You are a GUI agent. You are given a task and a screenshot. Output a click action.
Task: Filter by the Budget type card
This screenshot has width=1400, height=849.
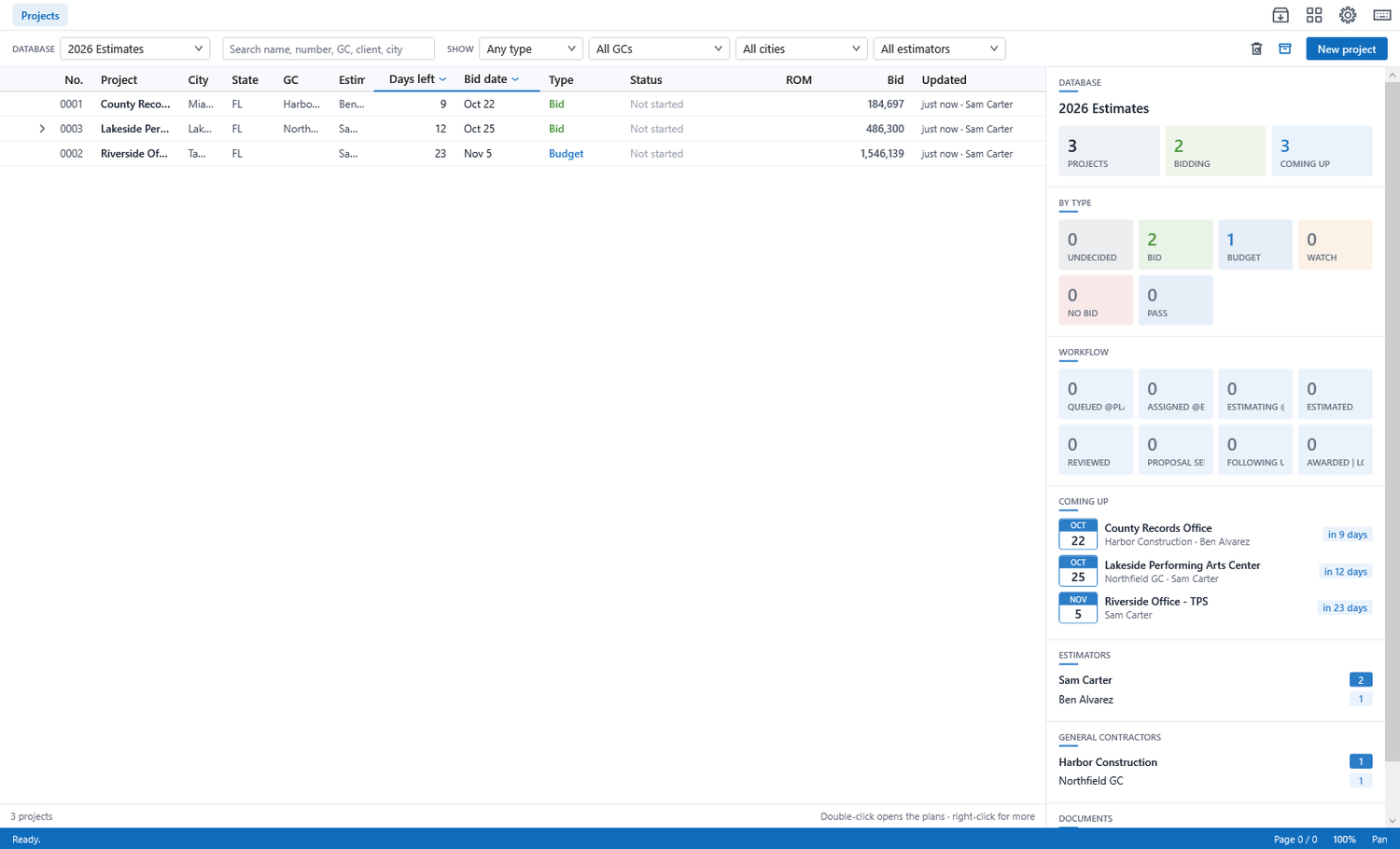(x=1255, y=244)
